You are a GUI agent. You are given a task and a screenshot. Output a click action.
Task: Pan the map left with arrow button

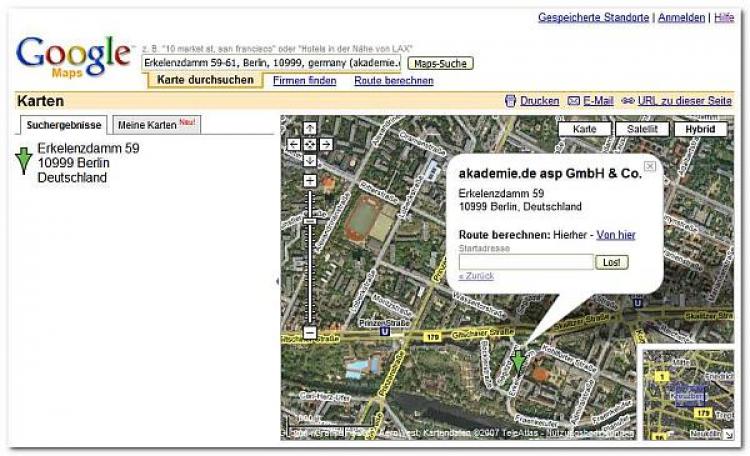coord(294,144)
